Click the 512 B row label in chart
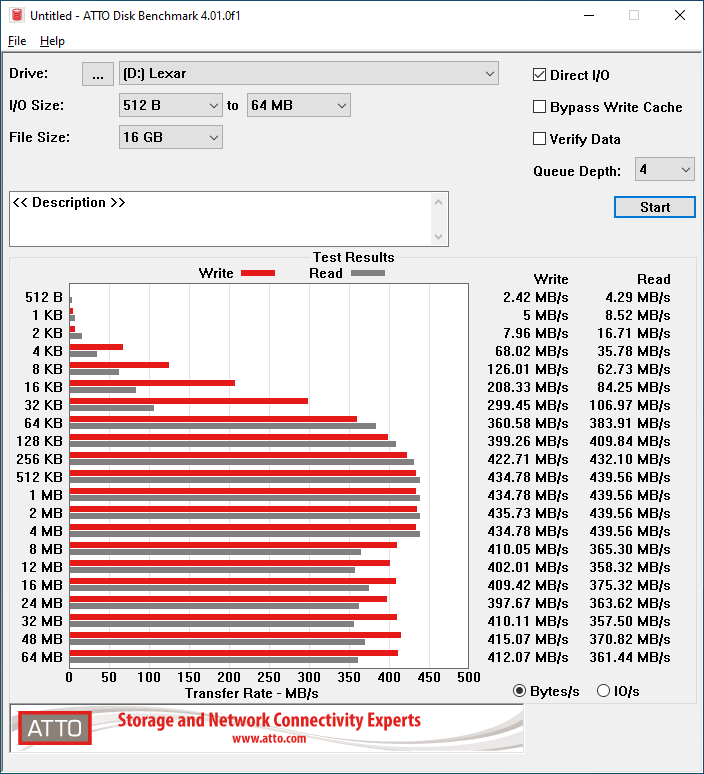 point(44,297)
